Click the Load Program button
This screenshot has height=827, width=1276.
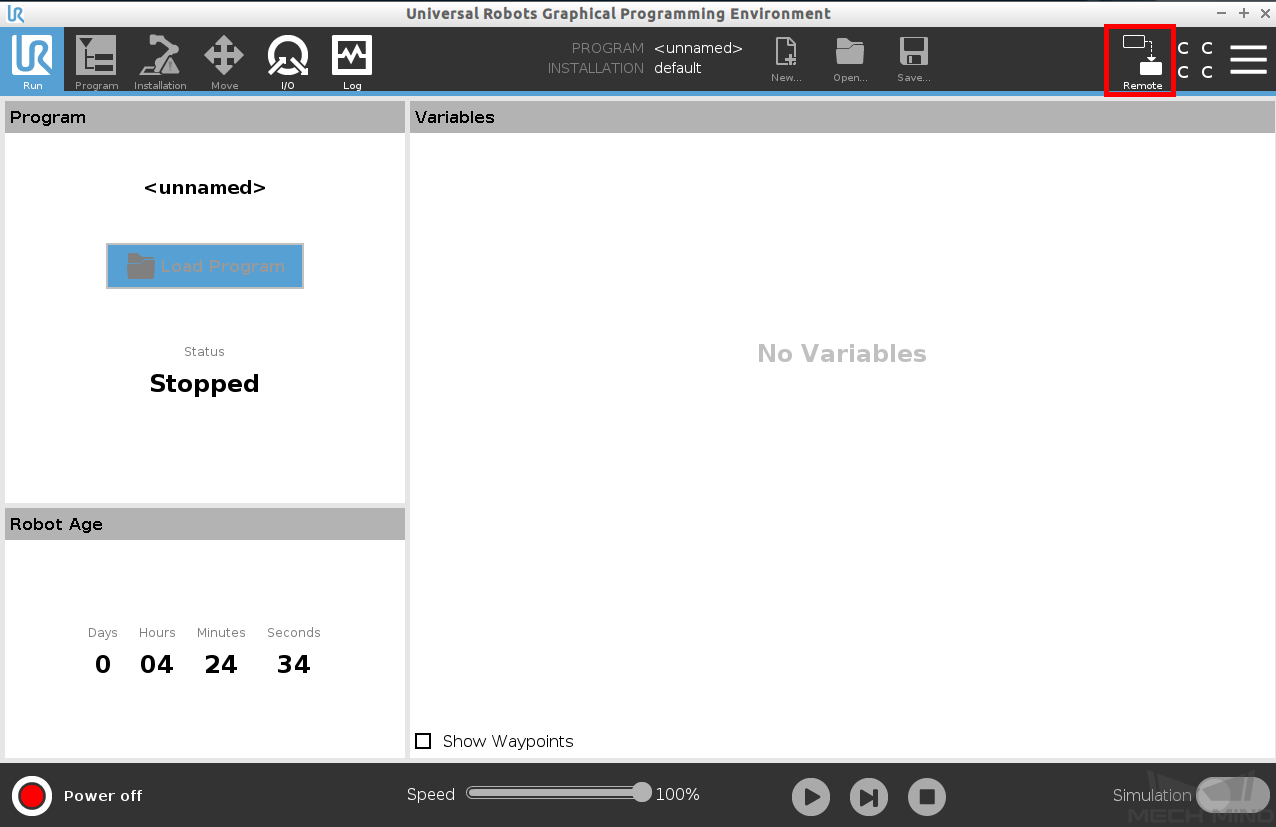tap(205, 266)
